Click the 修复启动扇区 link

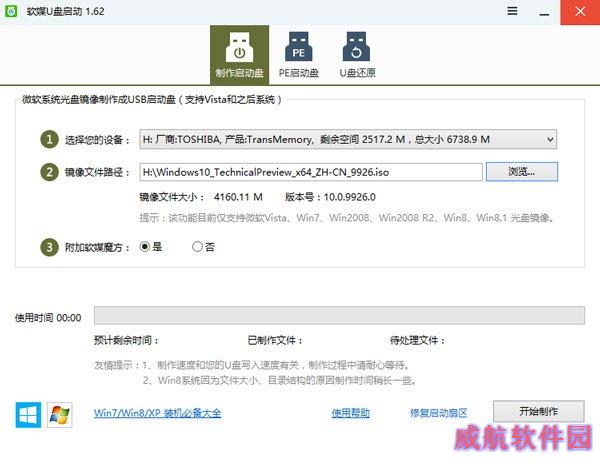439,413
